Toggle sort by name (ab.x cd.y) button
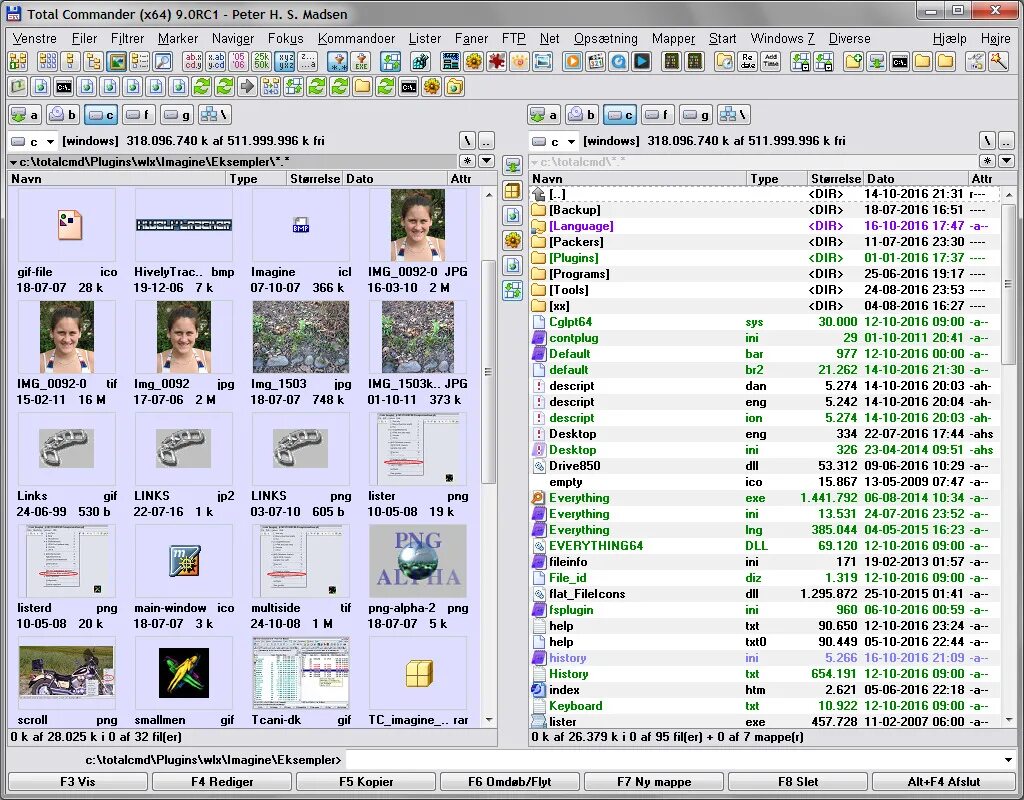Screen dimensions: 1024x800 click(193, 61)
